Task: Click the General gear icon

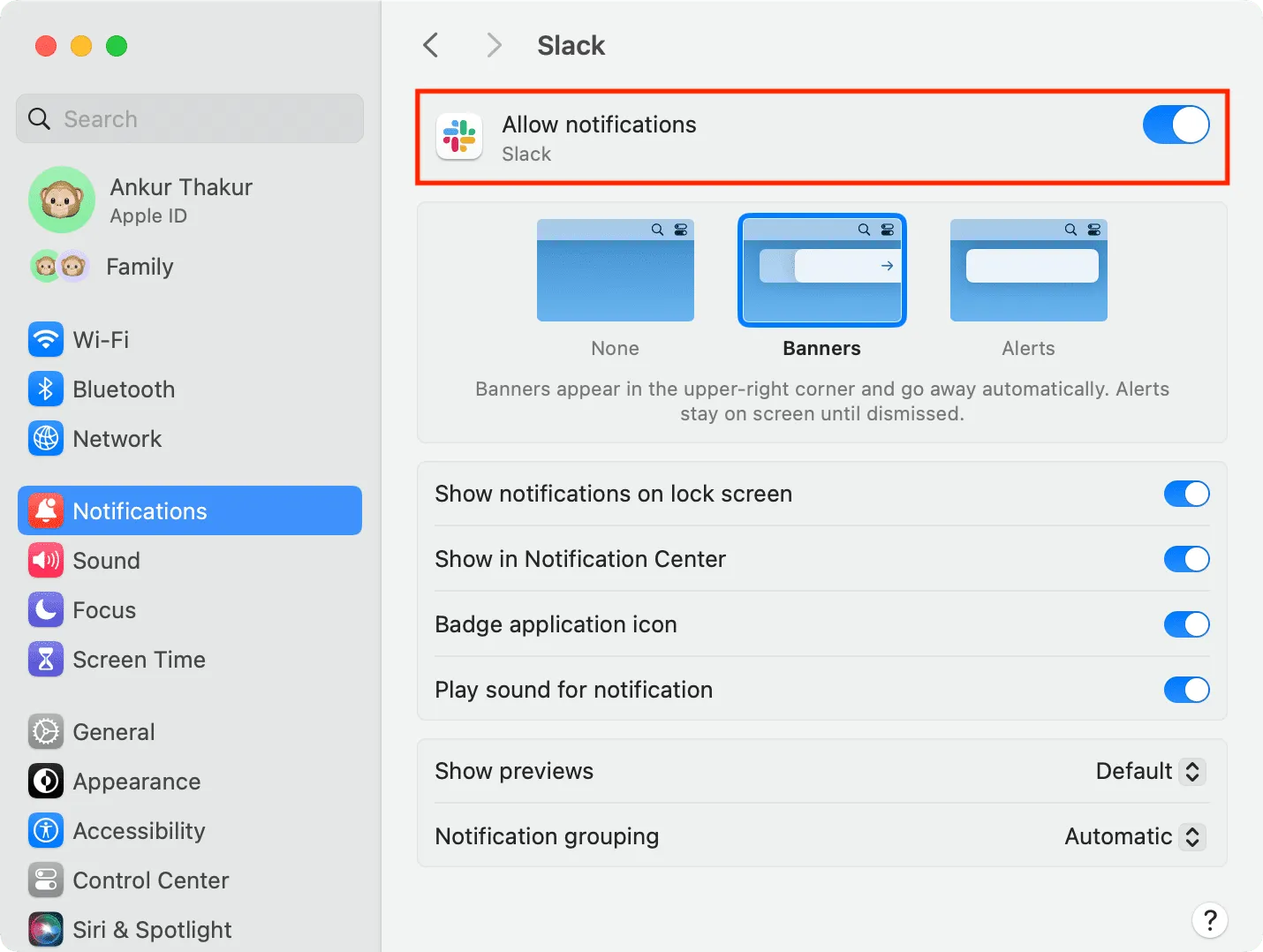Action: (x=46, y=731)
